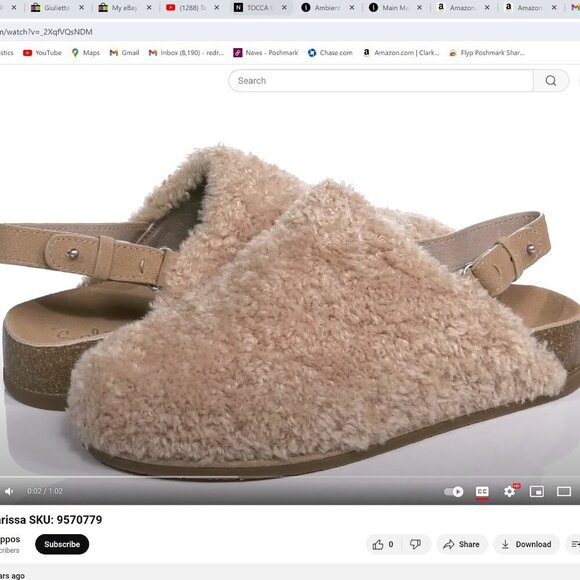Close the TOCCA tab

(284, 8)
